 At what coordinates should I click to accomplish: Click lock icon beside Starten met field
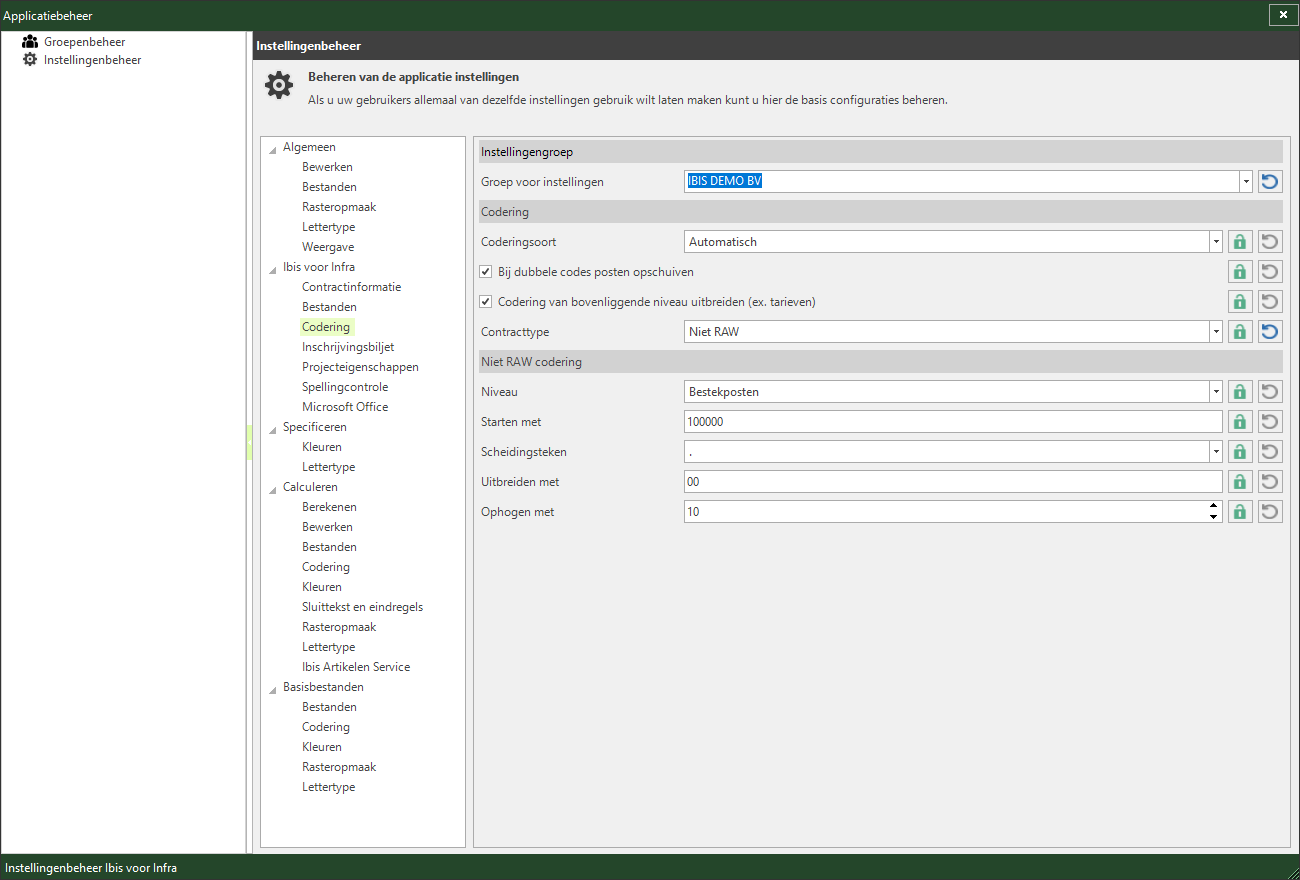click(x=1240, y=422)
